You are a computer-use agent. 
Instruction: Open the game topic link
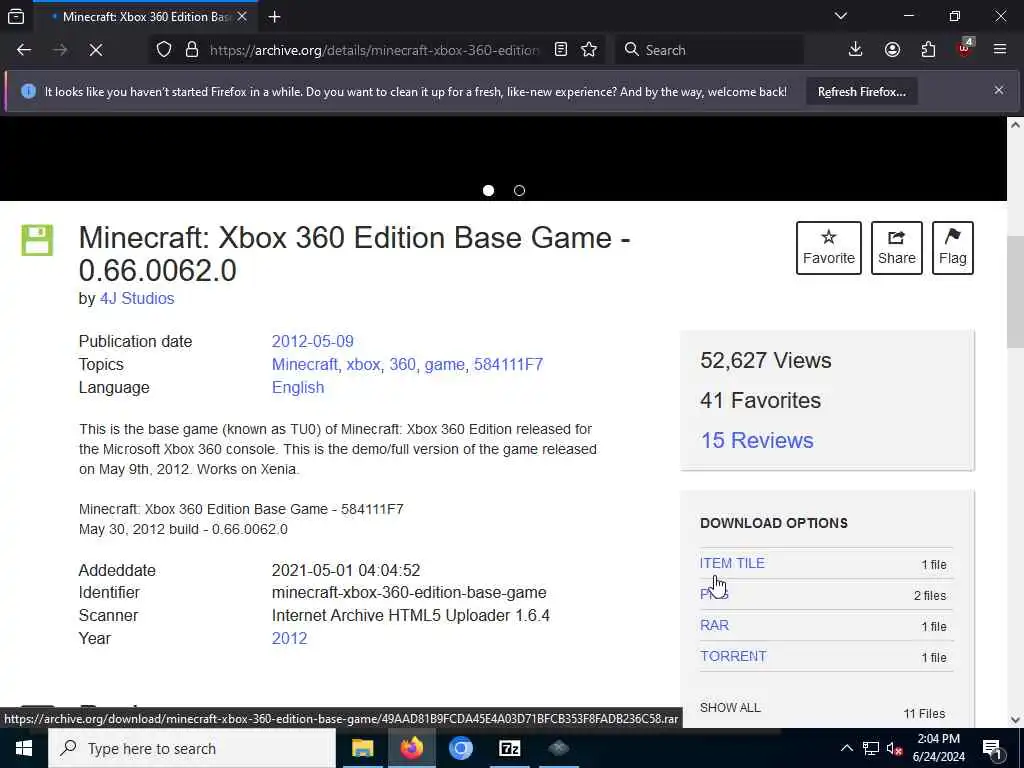tap(444, 364)
